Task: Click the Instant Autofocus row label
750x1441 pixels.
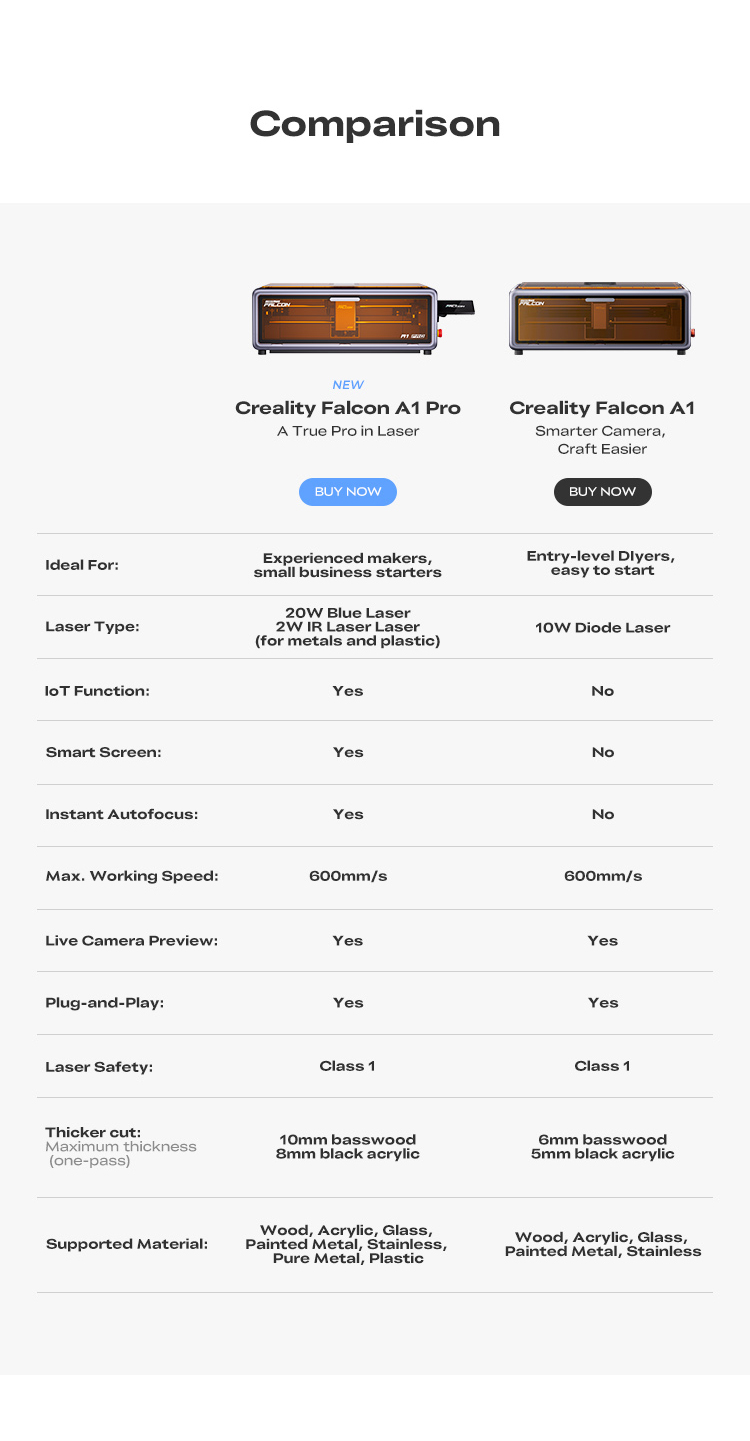Action: coord(122,814)
